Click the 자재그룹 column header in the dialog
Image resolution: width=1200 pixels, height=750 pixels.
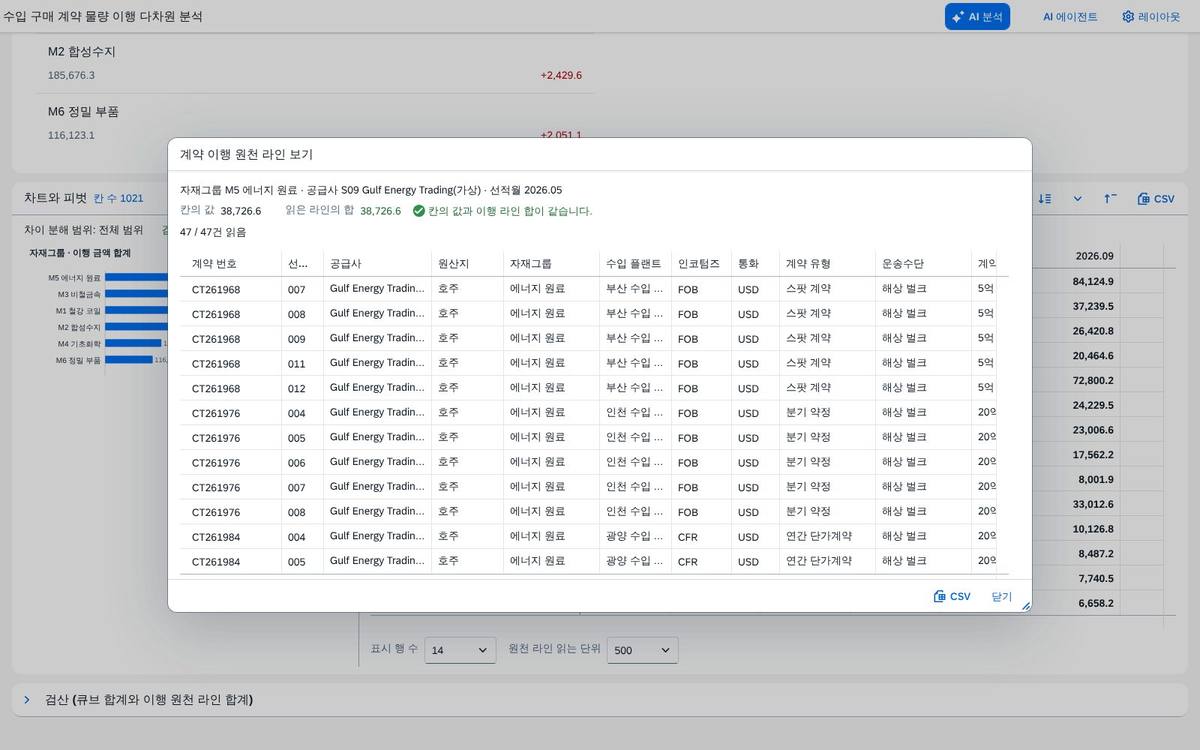(551, 264)
